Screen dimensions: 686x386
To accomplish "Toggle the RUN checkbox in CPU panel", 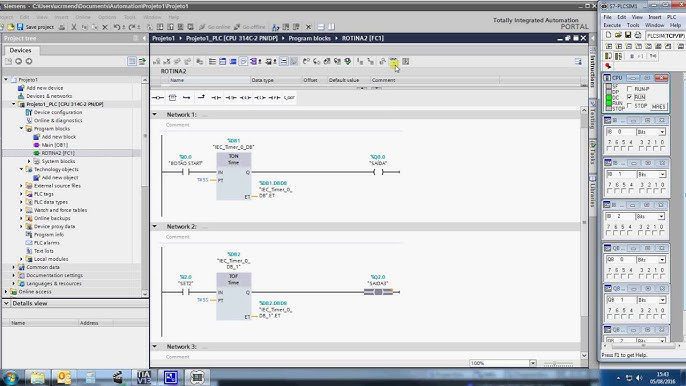I will 630,97.
